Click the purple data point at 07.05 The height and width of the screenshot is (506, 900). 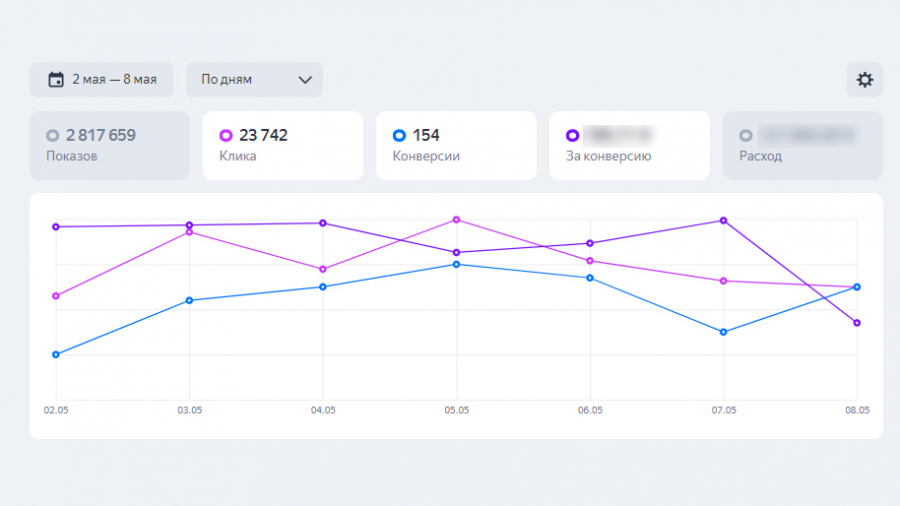(723, 220)
